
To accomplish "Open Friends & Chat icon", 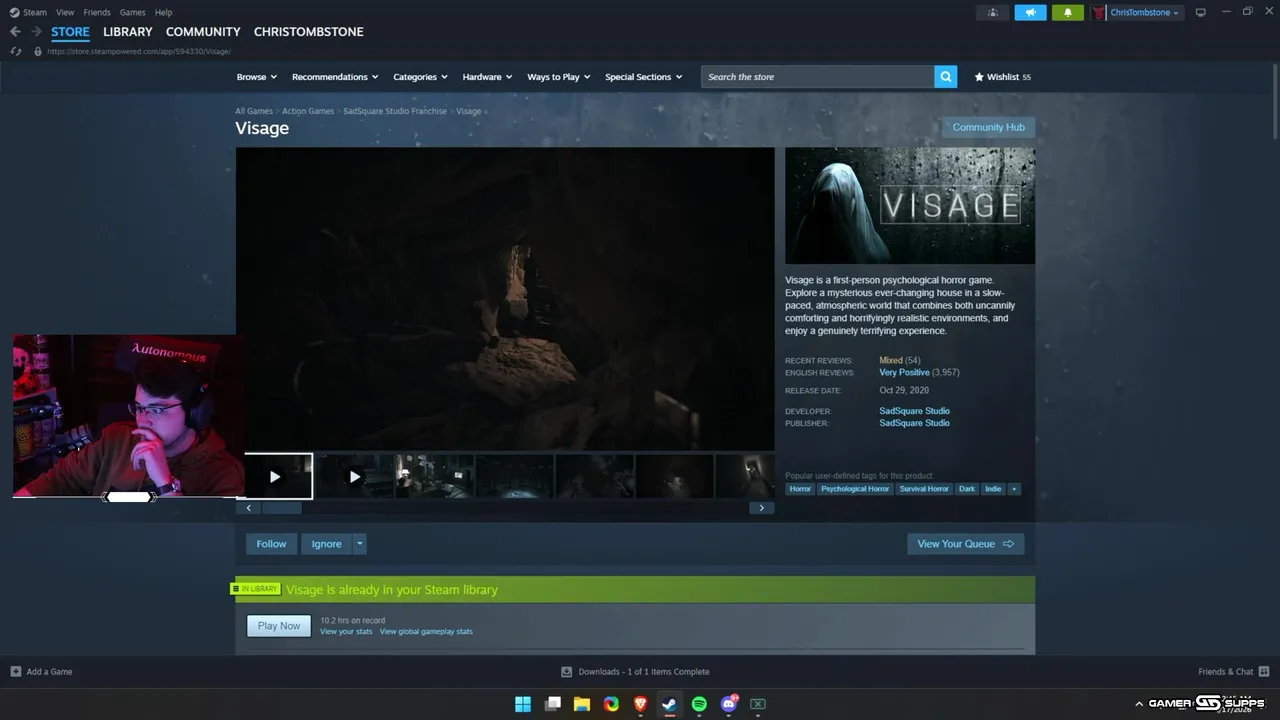I will click(1264, 672).
